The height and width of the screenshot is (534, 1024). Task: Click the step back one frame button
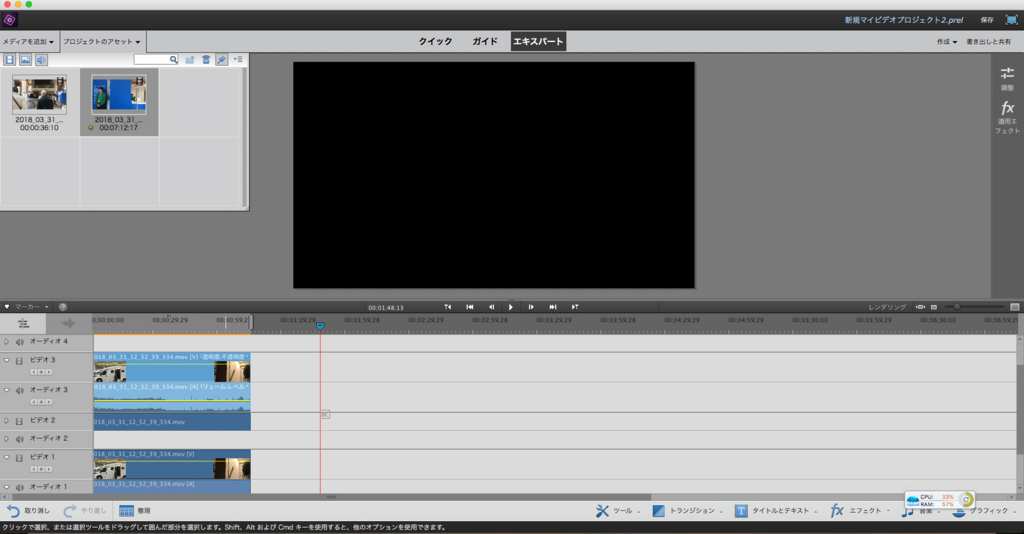pyautogui.click(x=491, y=307)
